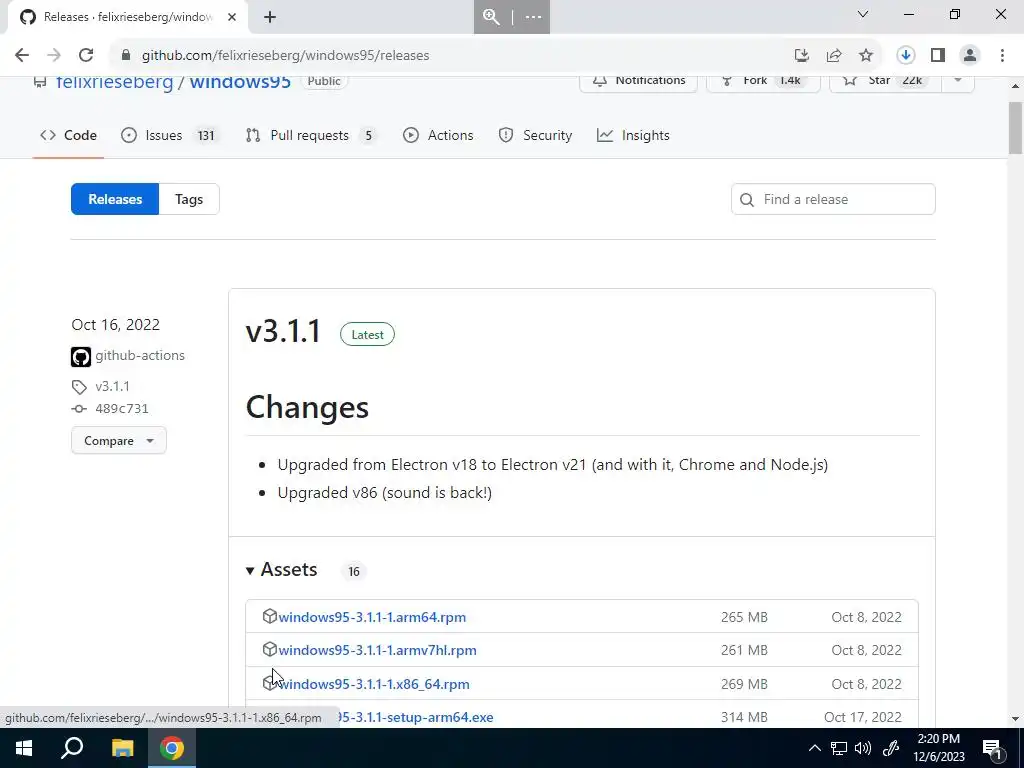Click the address bar URL

coord(285,56)
